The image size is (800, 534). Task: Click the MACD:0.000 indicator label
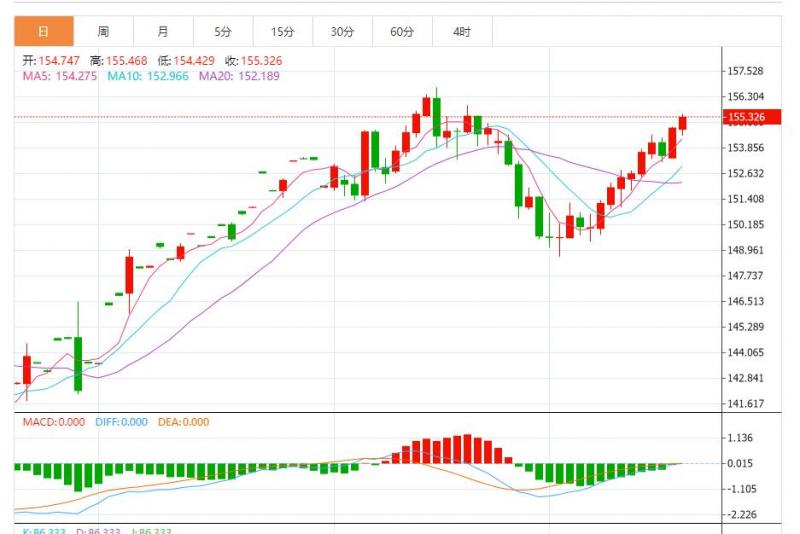55,422
